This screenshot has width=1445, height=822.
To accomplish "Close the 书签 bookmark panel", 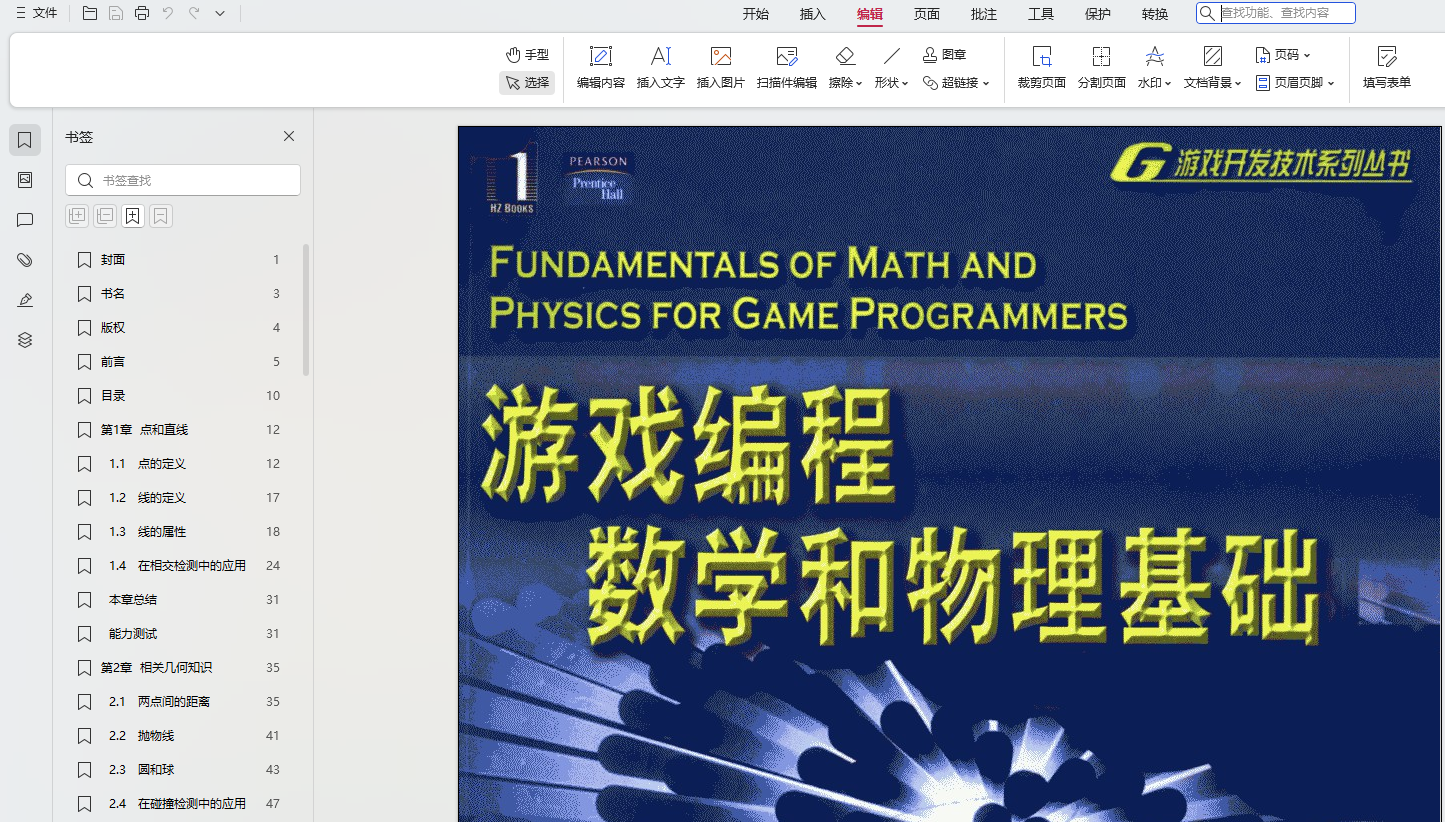I will (x=289, y=136).
